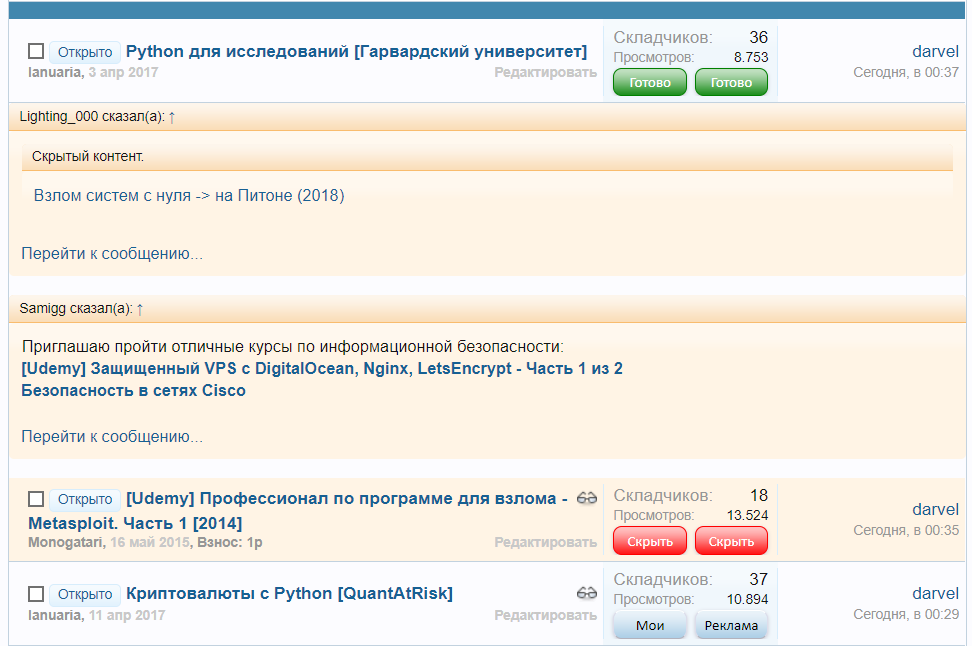Image resolution: width=972 pixels, height=646 pixels.
Task: Open author Monogatari profile
Action: tap(65, 542)
